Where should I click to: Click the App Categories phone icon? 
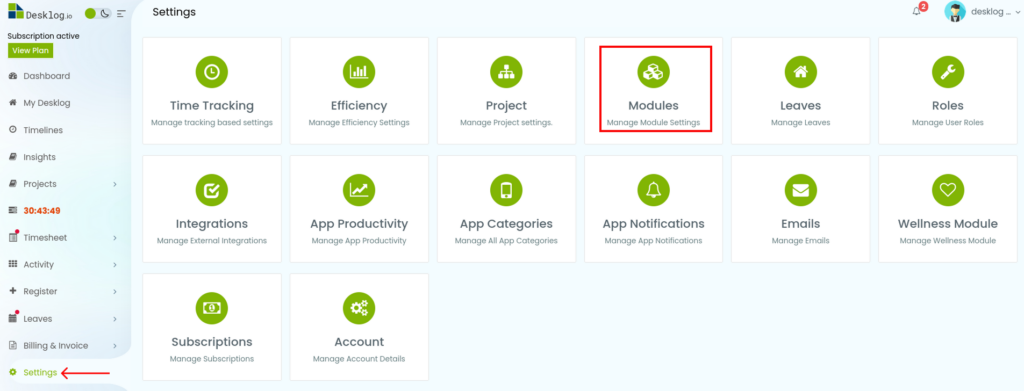506,190
